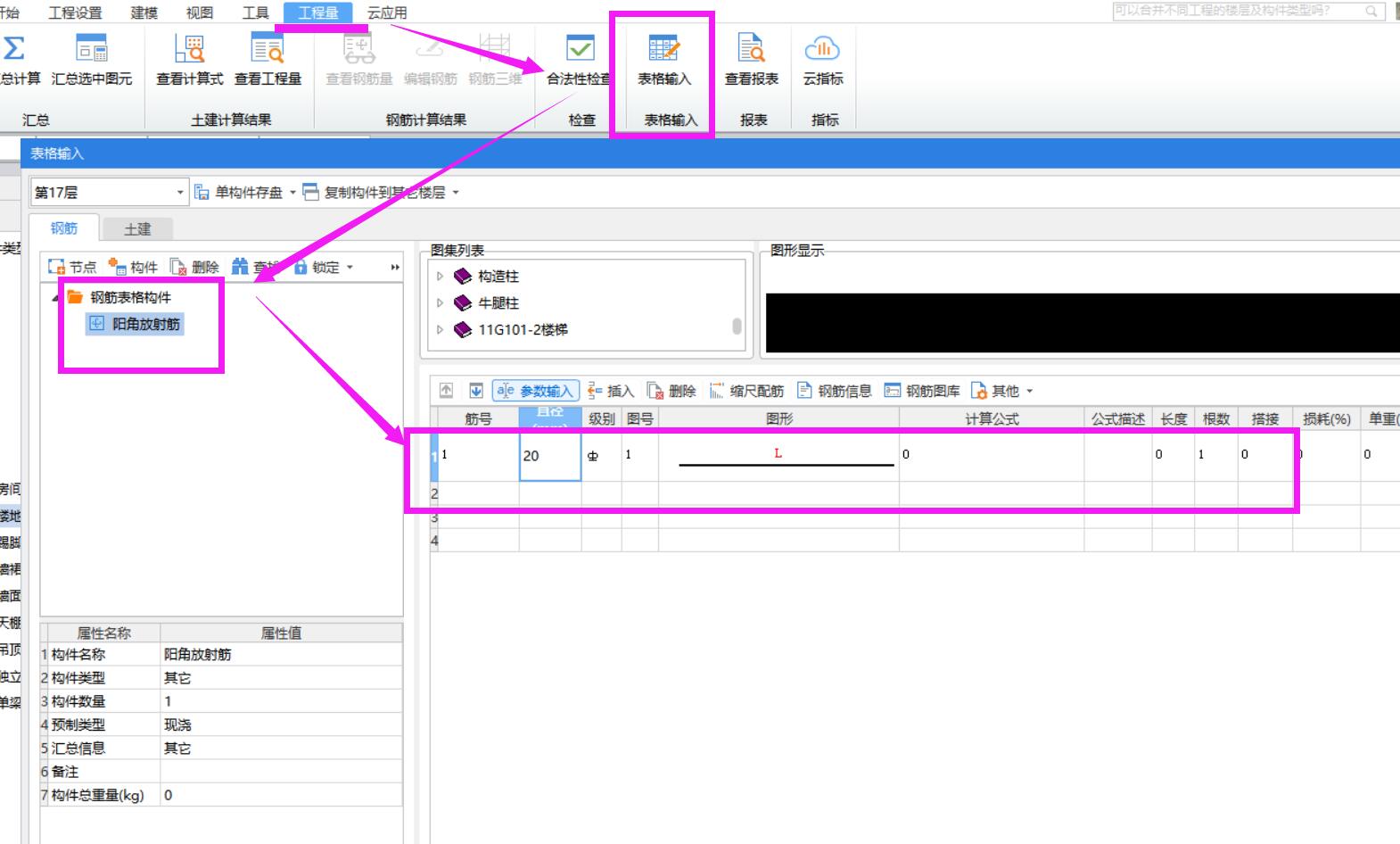Expand the 构造柱 atlas entry

440,277
